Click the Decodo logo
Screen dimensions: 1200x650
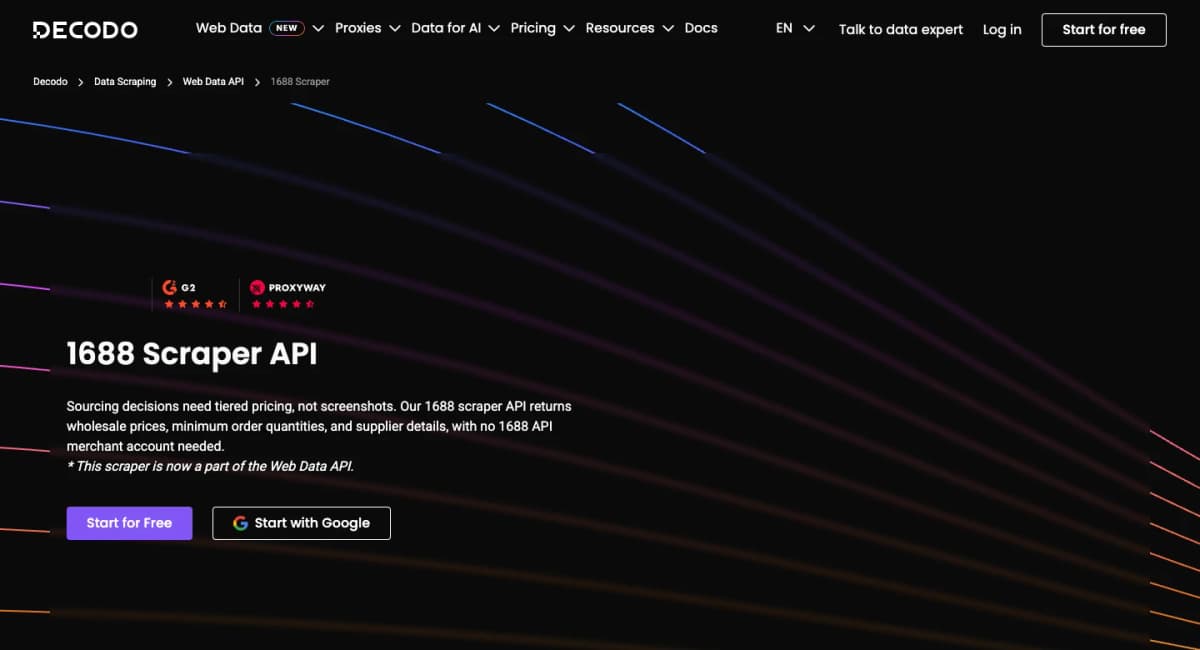(x=85, y=30)
